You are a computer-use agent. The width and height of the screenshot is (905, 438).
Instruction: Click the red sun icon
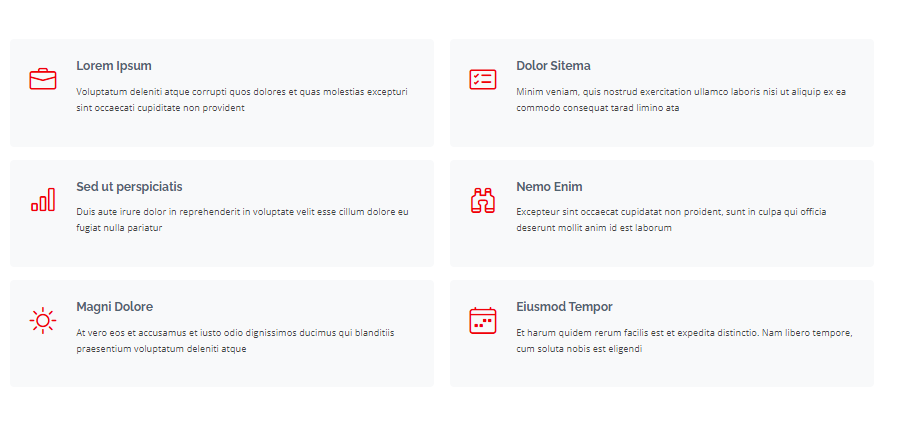click(43, 320)
